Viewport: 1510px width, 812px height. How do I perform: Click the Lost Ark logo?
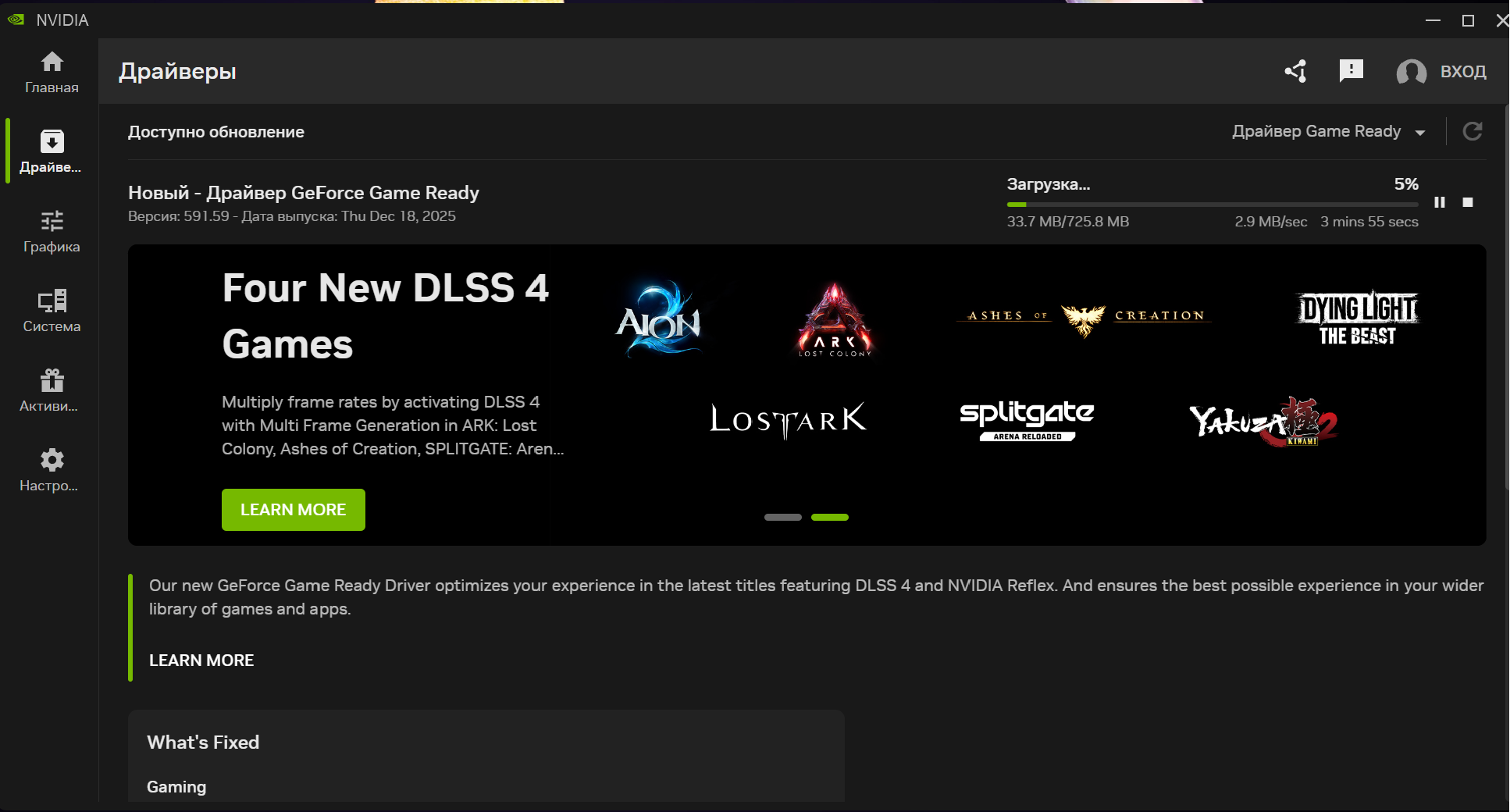(789, 420)
